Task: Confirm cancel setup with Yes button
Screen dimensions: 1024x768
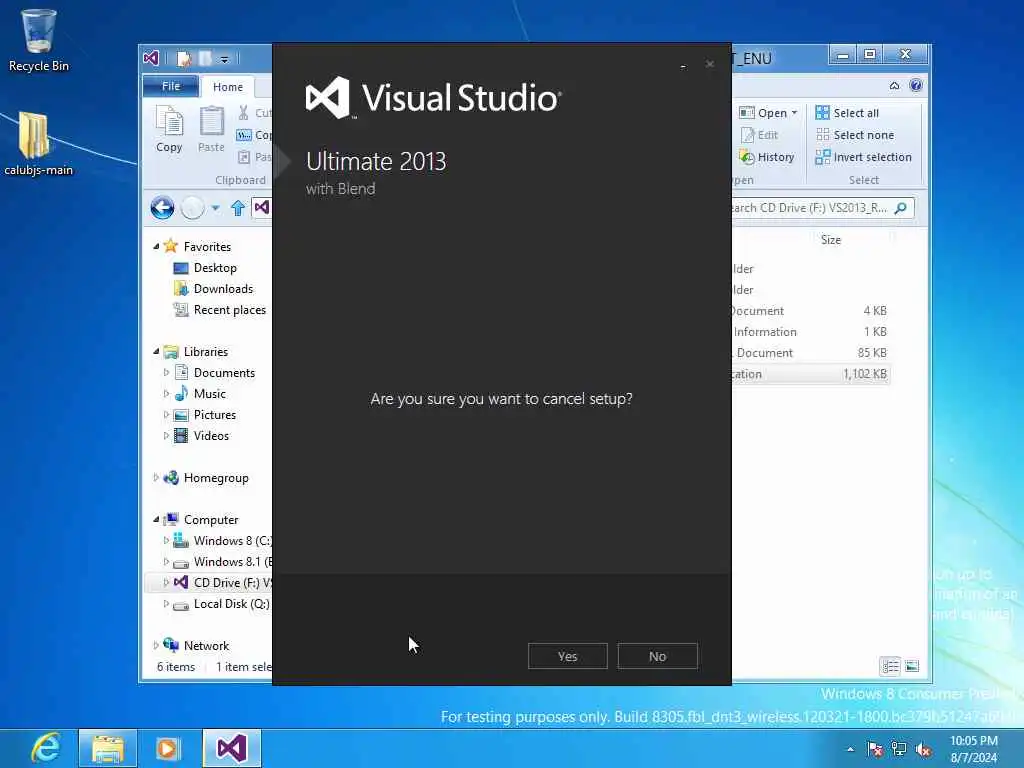Action: 568,656
